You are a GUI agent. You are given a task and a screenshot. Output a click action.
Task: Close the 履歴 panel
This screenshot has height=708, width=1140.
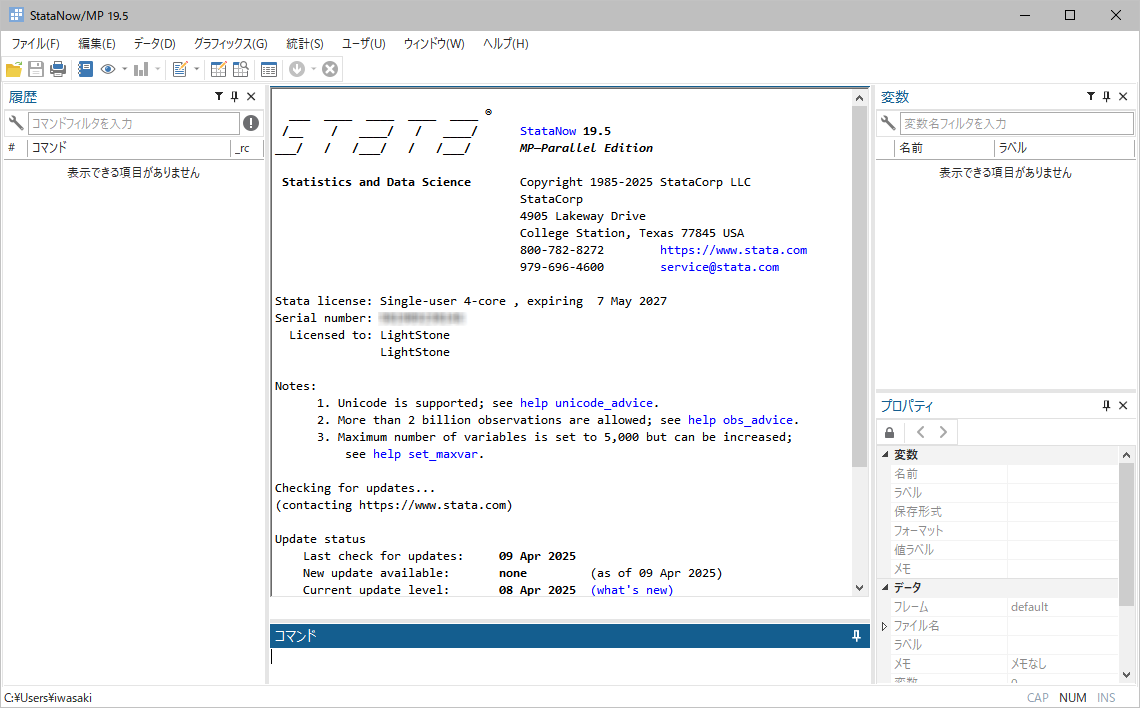251,96
